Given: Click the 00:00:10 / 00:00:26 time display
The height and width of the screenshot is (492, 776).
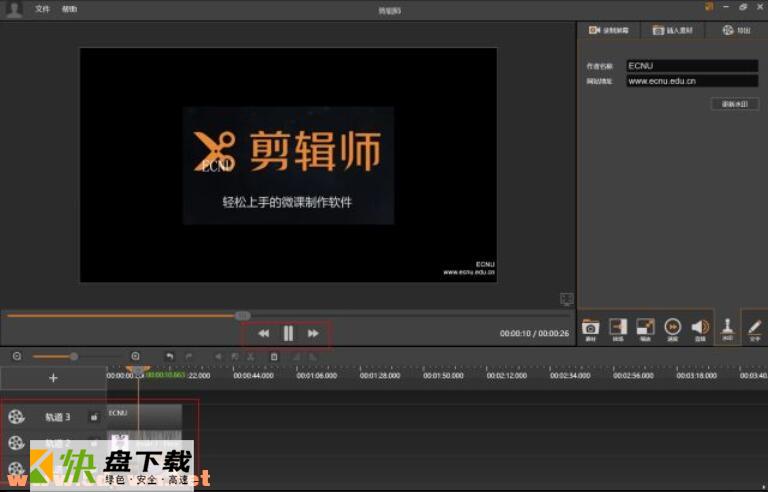Looking at the screenshot, I should click(534, 334).
